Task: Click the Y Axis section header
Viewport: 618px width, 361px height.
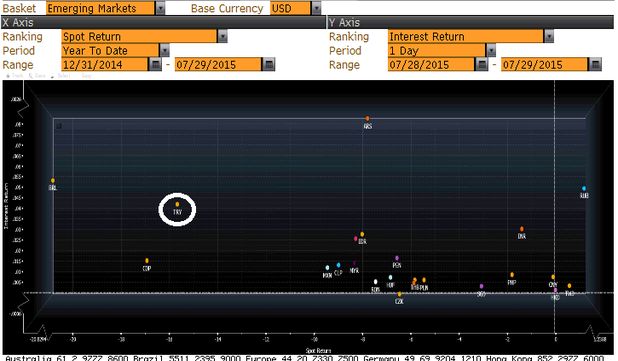Action: 470,22
